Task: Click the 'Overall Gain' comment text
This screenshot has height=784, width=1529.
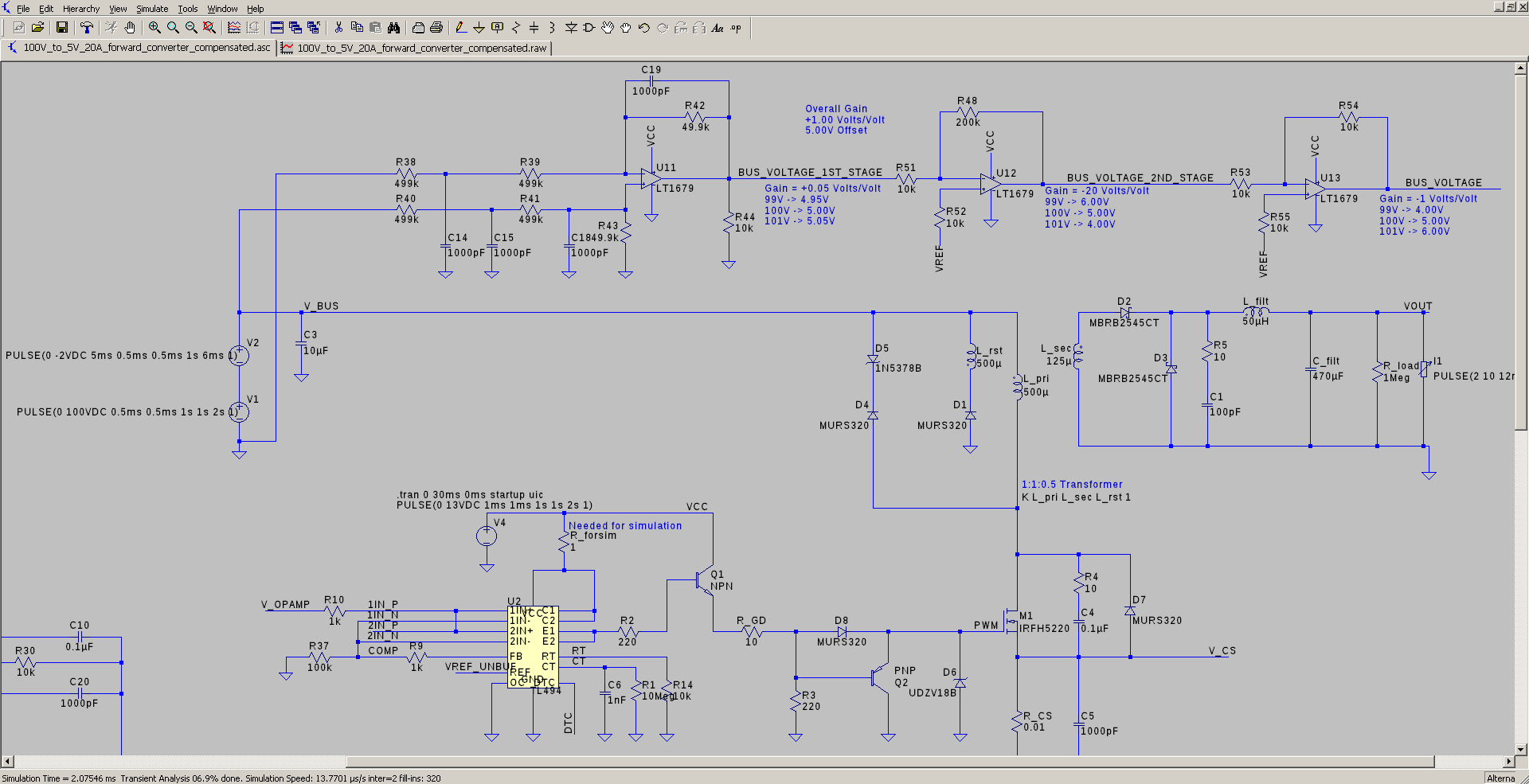Action: tap(836, 109)
